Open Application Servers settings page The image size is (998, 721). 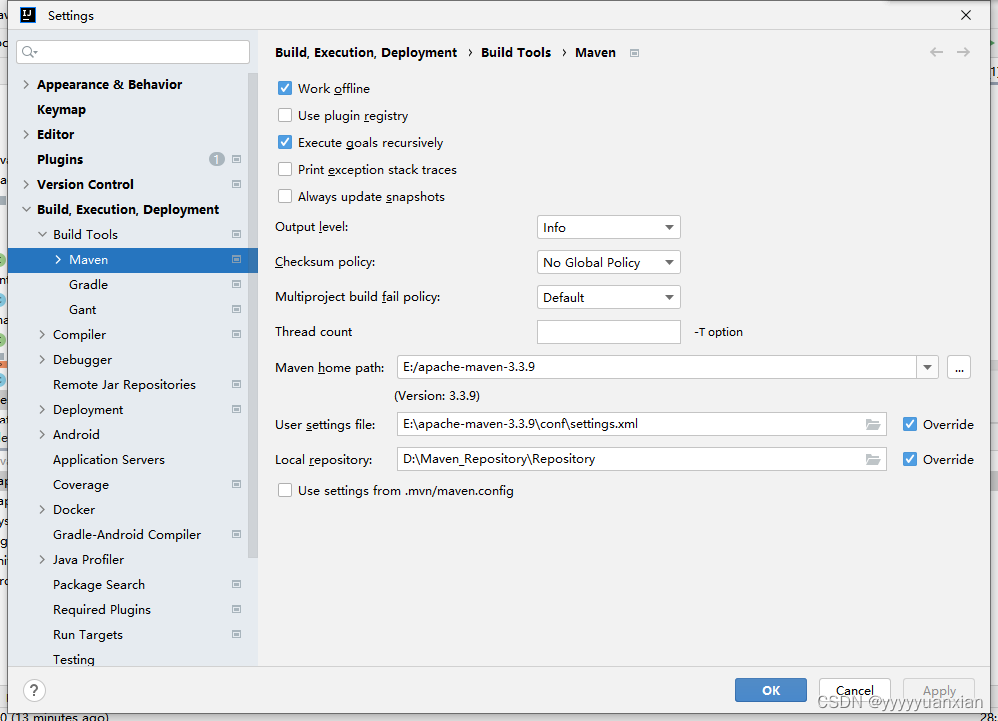tap(109, 459)
